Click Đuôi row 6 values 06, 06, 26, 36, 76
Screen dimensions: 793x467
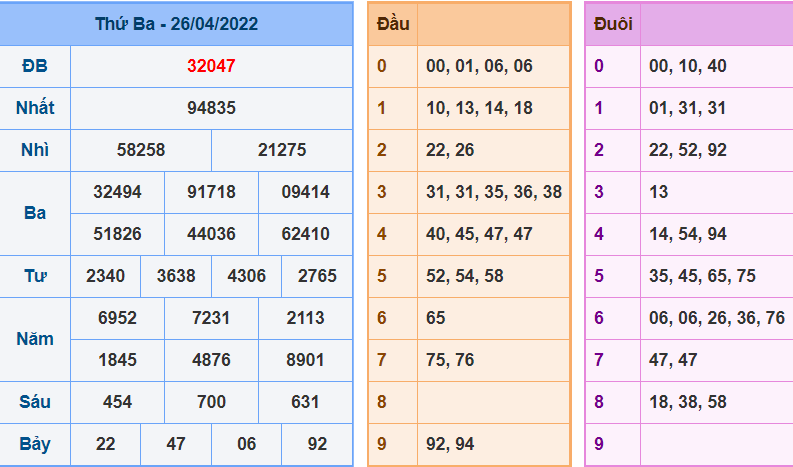[x=717, y=318]
